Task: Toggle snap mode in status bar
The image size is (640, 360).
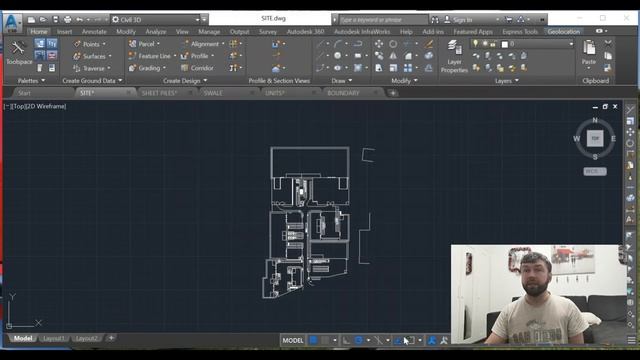Action: (x=325, y=340)
